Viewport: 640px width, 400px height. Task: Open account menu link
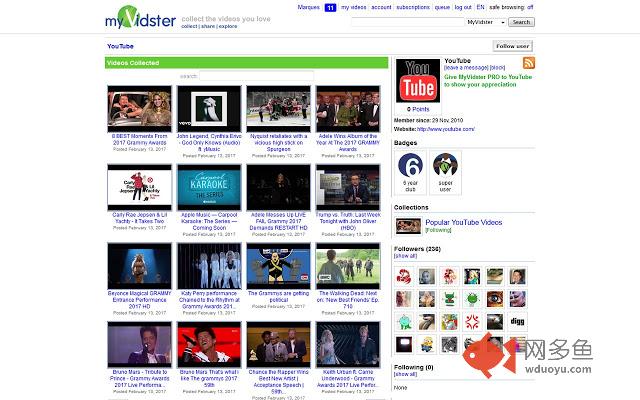pyautogui.click(x=381, y=7)
